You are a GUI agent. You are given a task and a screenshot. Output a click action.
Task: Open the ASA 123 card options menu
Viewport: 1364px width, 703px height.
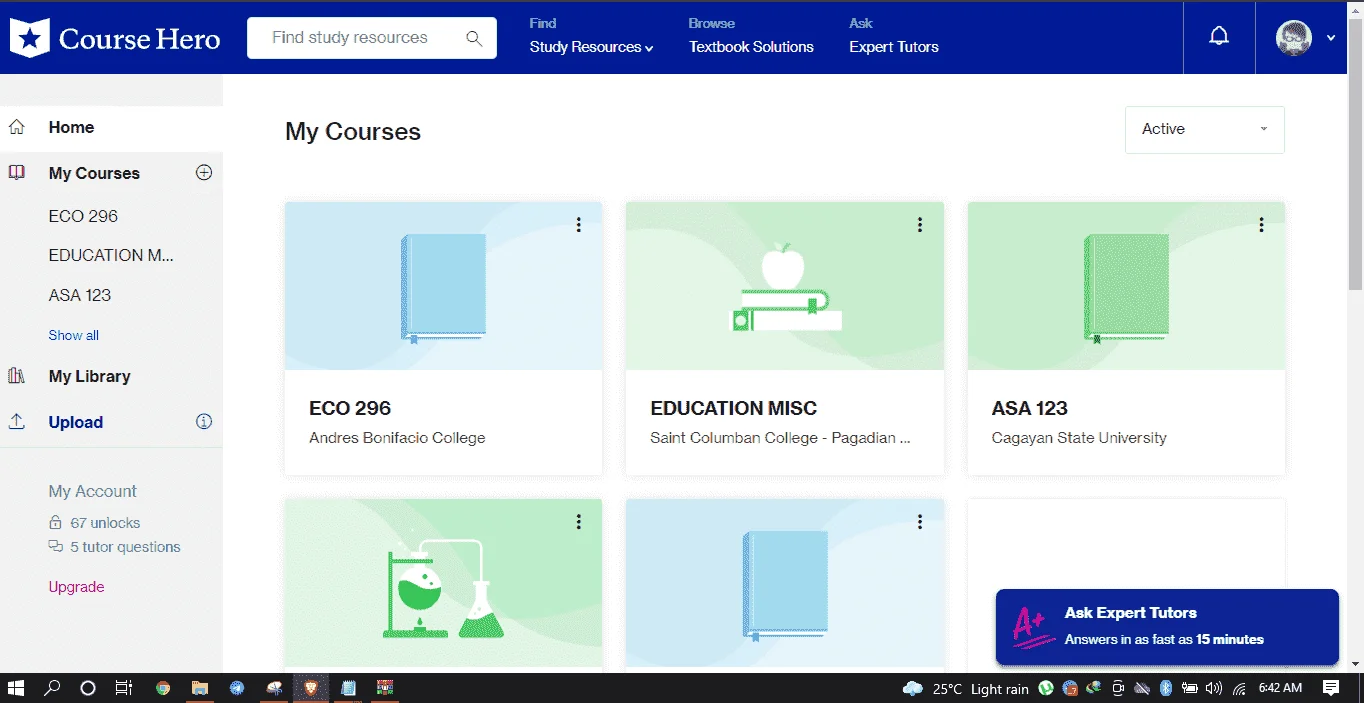(x=1261, y=225)
